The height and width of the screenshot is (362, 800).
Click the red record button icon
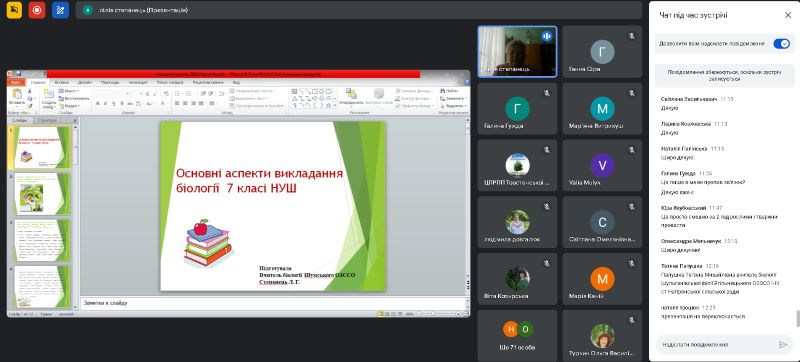tap(37, 10)
